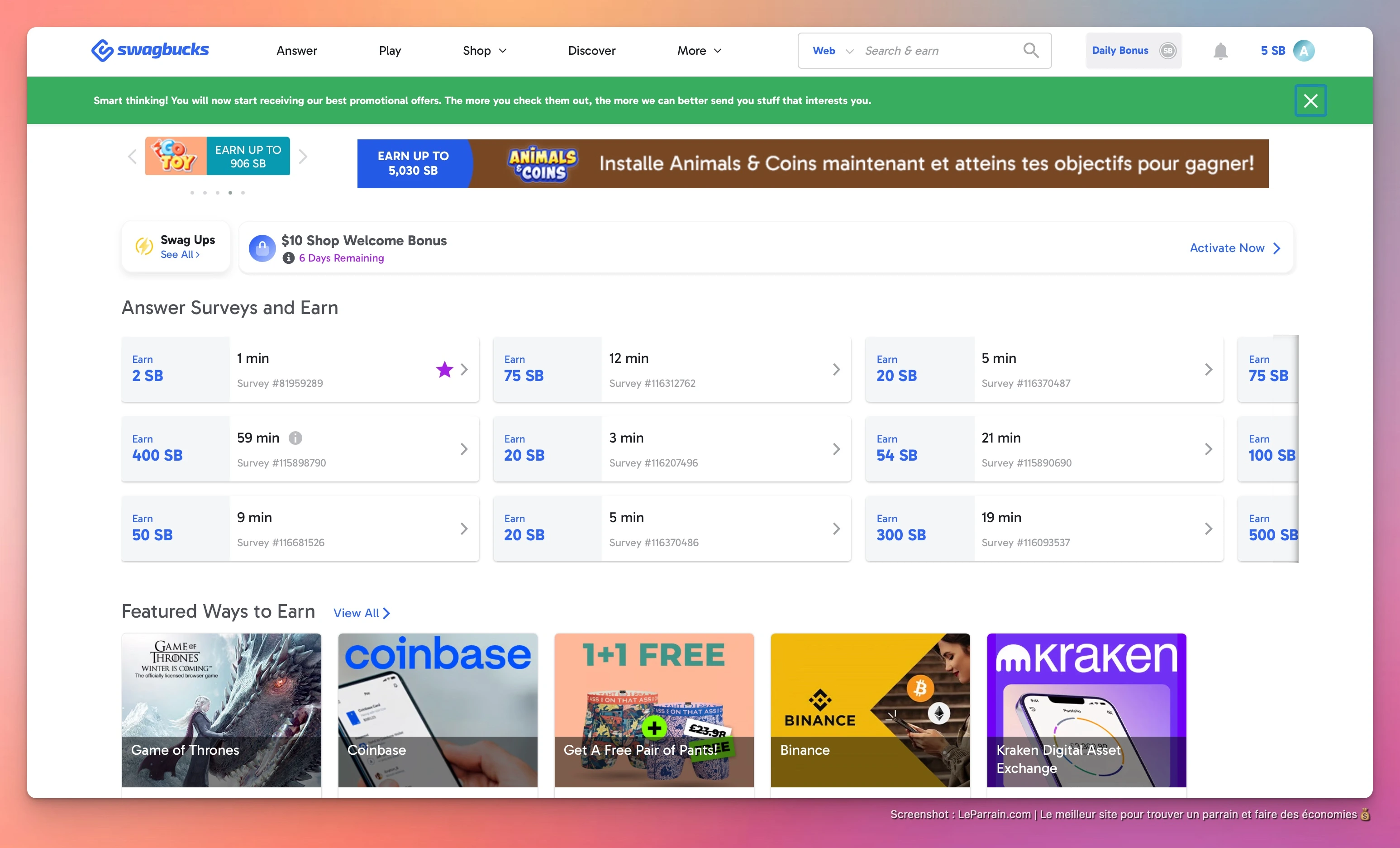Click the info icon next to 6 Days Remaining

[x=288, y=258]
